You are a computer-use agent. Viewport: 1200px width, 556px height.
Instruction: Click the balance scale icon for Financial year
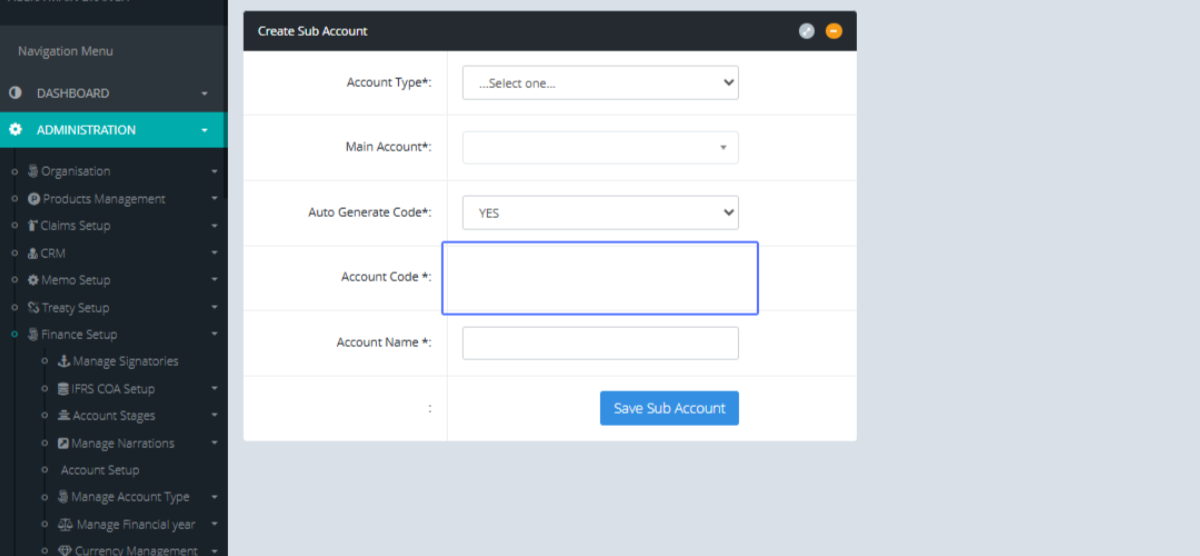[x=65, y=524]
